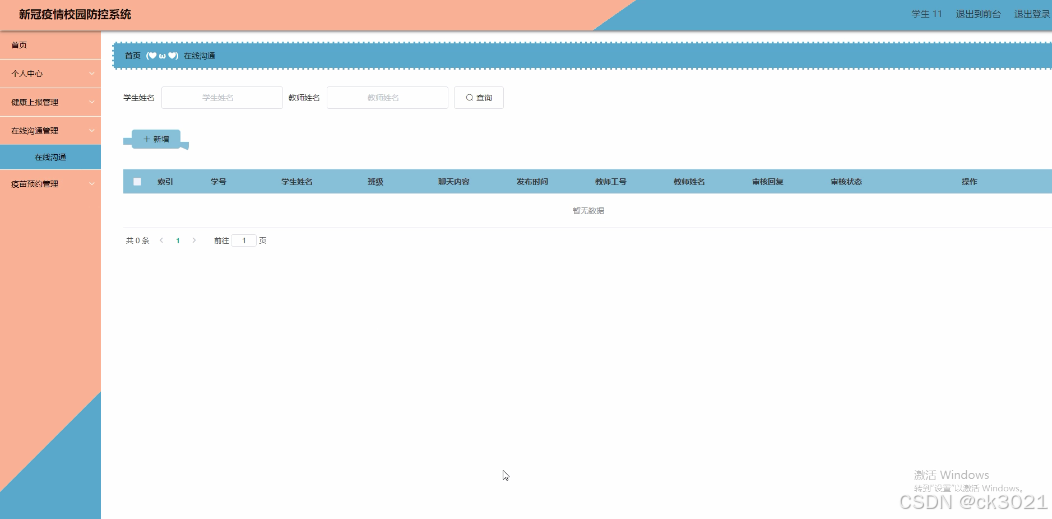1052x519 pixels.
Task: Click the chevron beside 在线沟通管理
Action: point(91,131)
